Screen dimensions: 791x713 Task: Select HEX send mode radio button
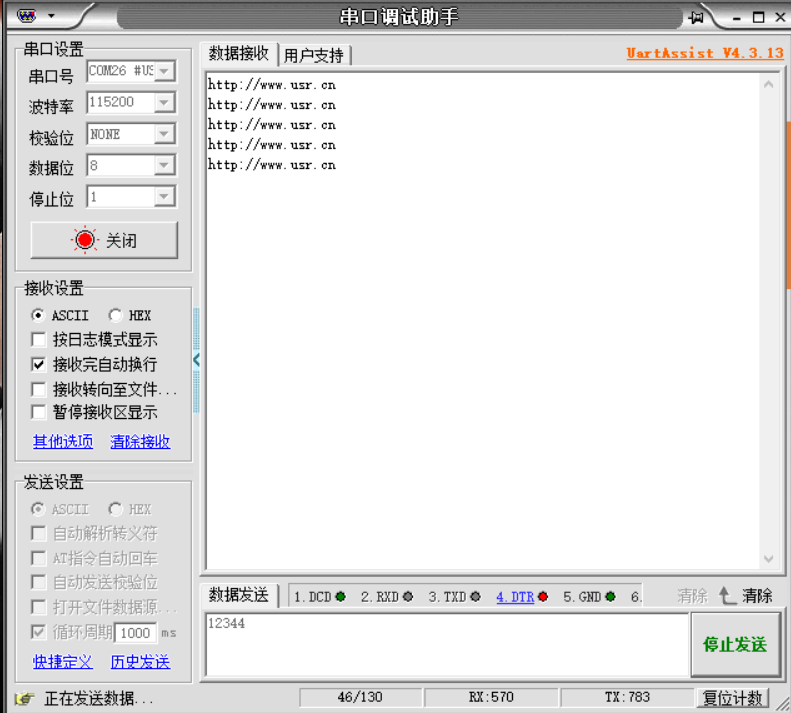point(115,509)
